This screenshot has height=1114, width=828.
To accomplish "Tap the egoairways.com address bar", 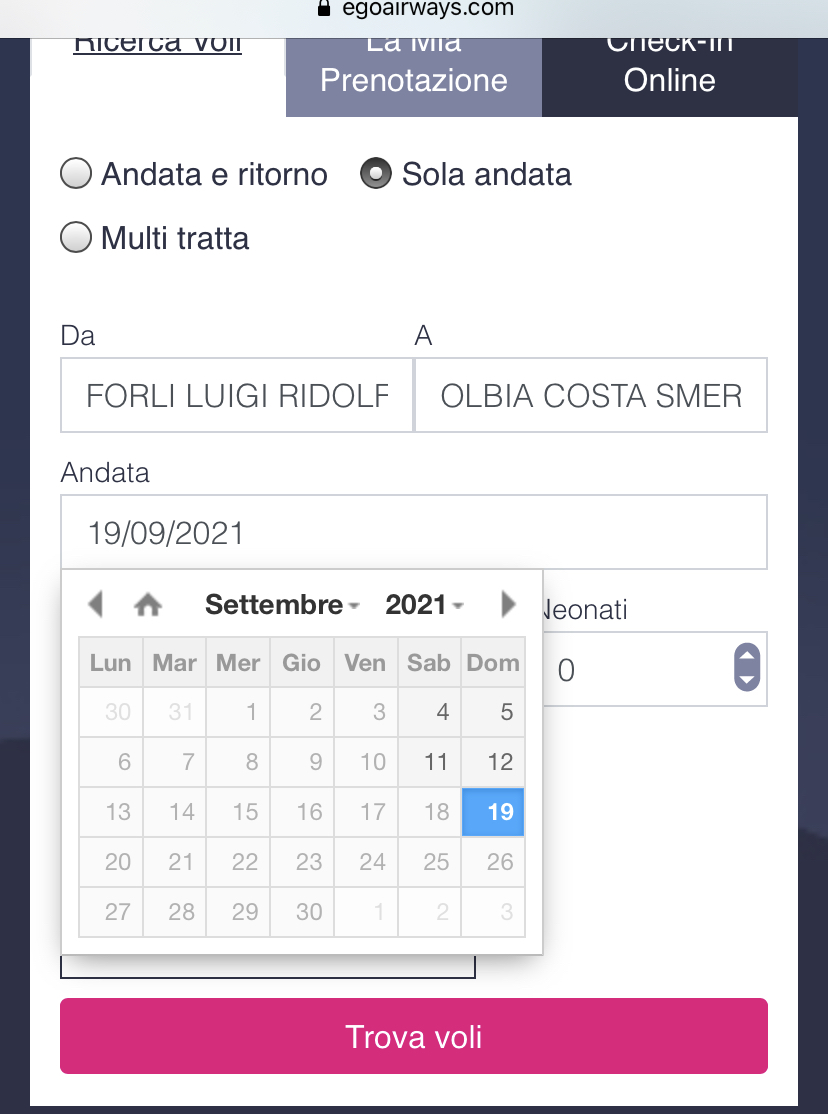I will [x=414, y=10].
